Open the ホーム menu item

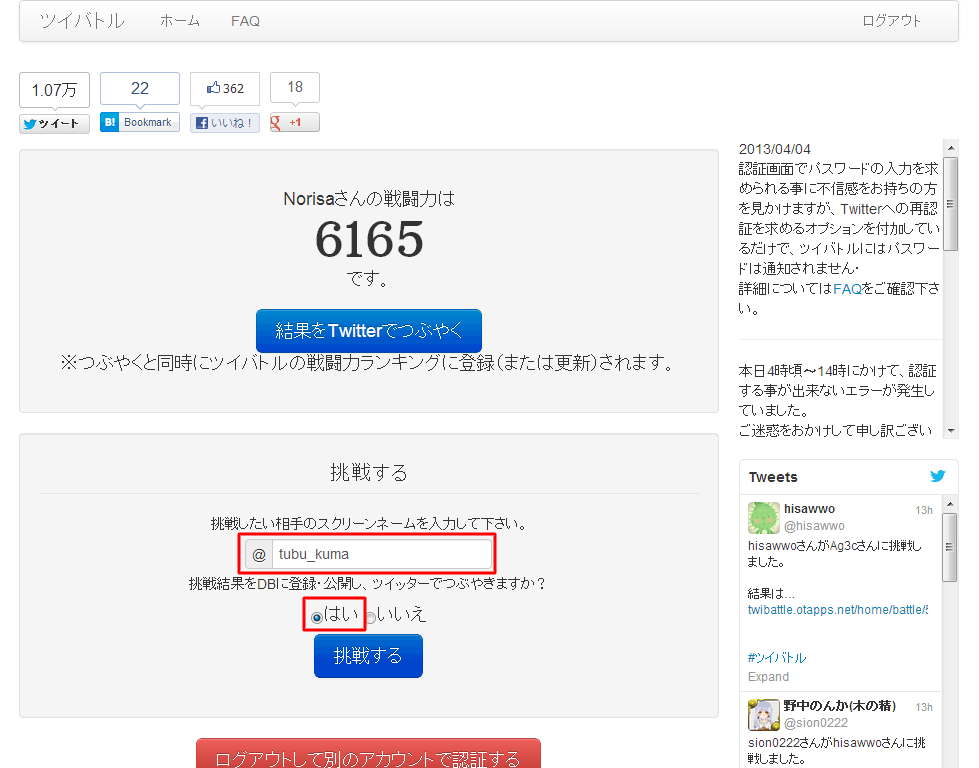click(x=180, y=21)
